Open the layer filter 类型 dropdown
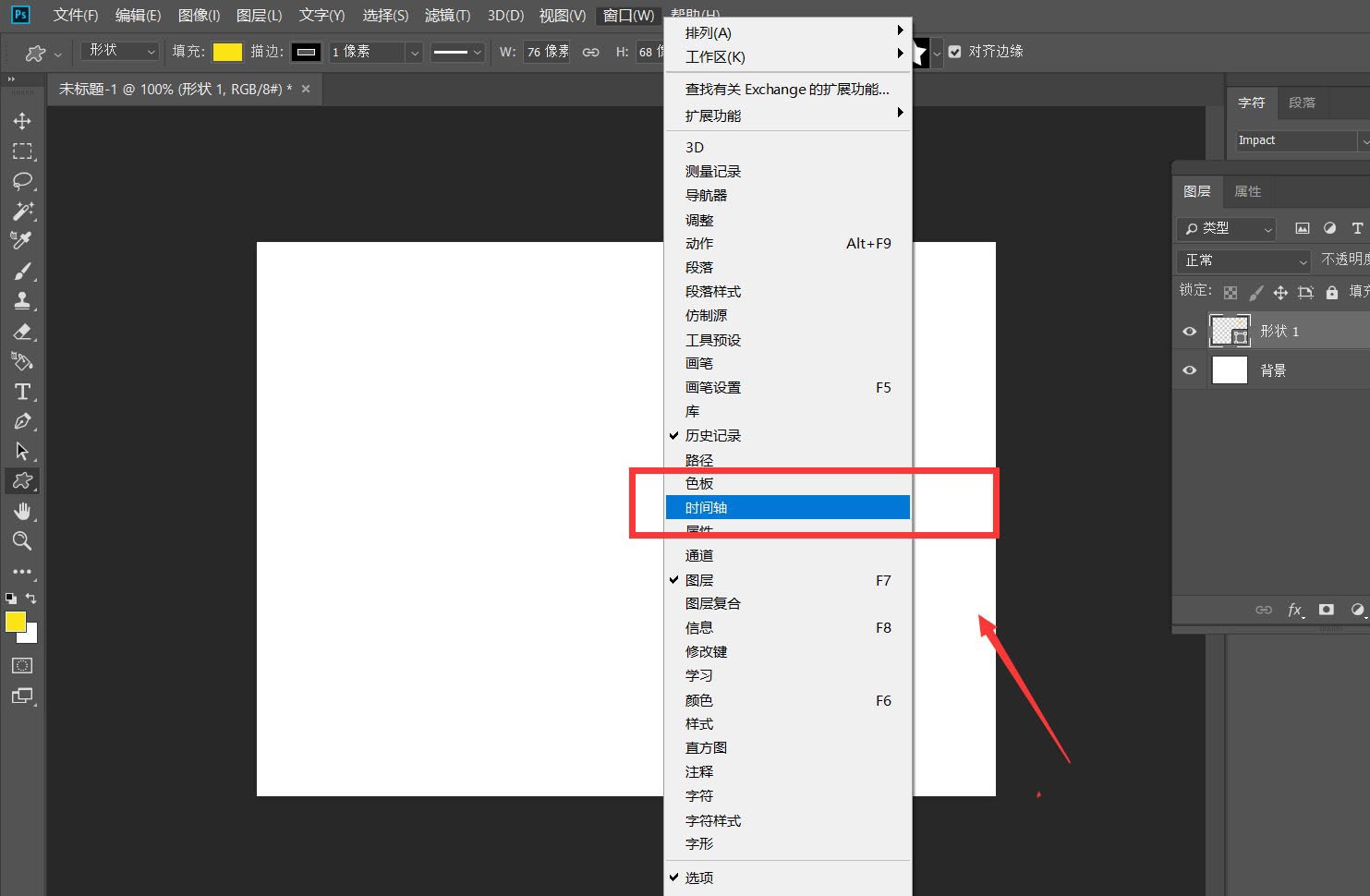Image resolution: width=1370 pixels, height=896 pixels. coord(1227,228)
